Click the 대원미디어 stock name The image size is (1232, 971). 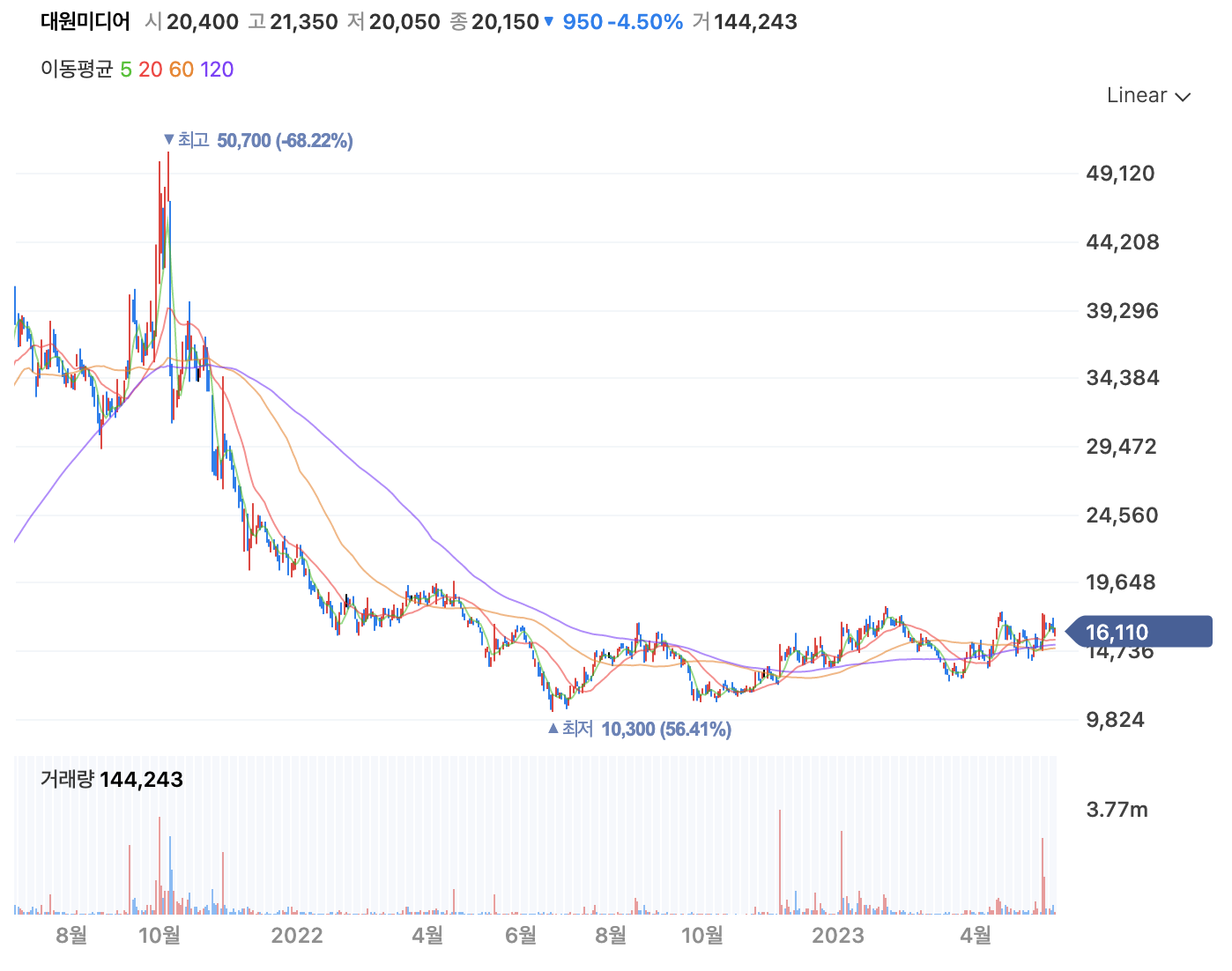[85, 22]
